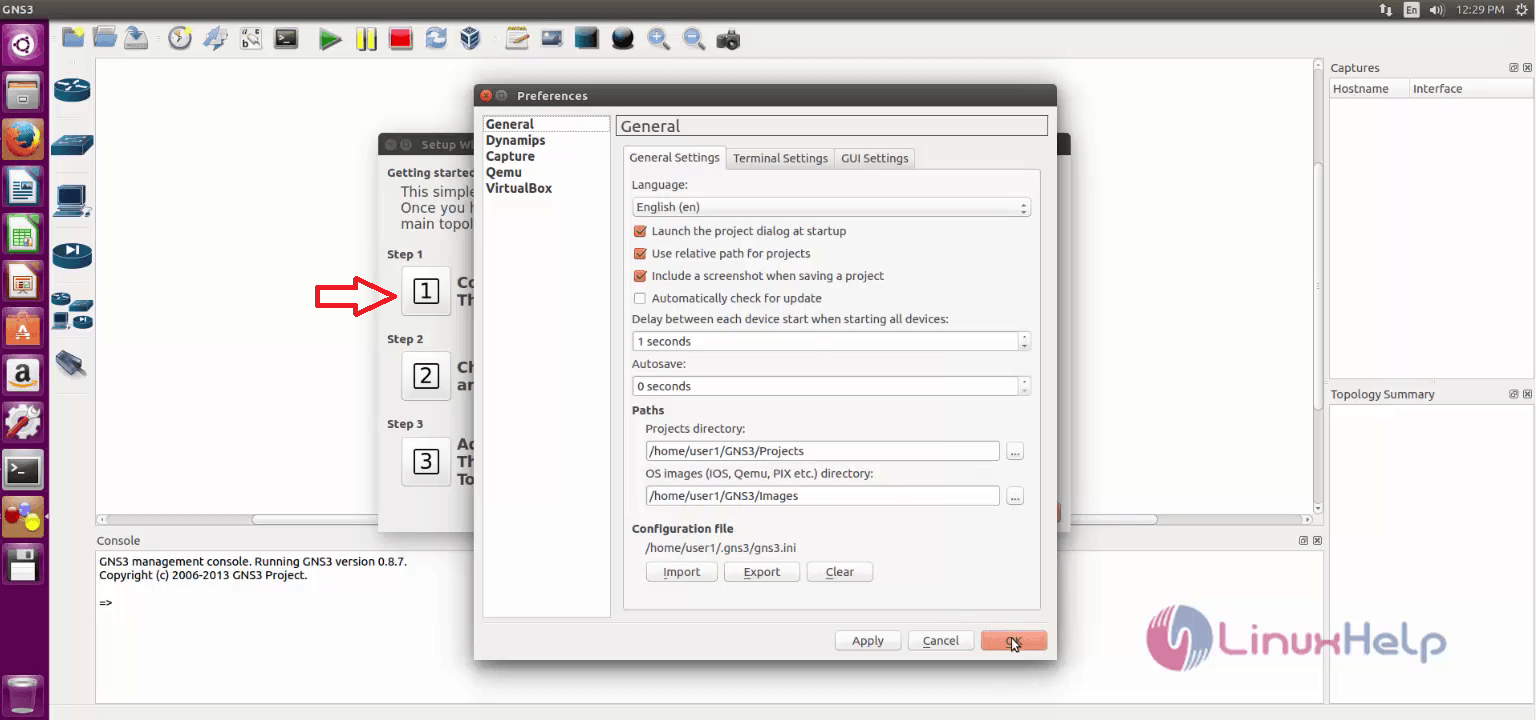Click the VirtualBox cube toolbar icon

click(x=470, y=39)
